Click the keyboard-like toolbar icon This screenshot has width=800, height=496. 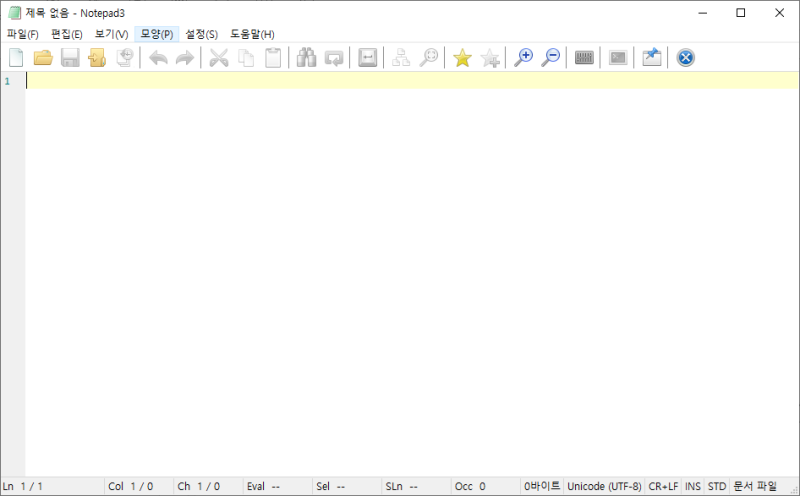[584, 58]
